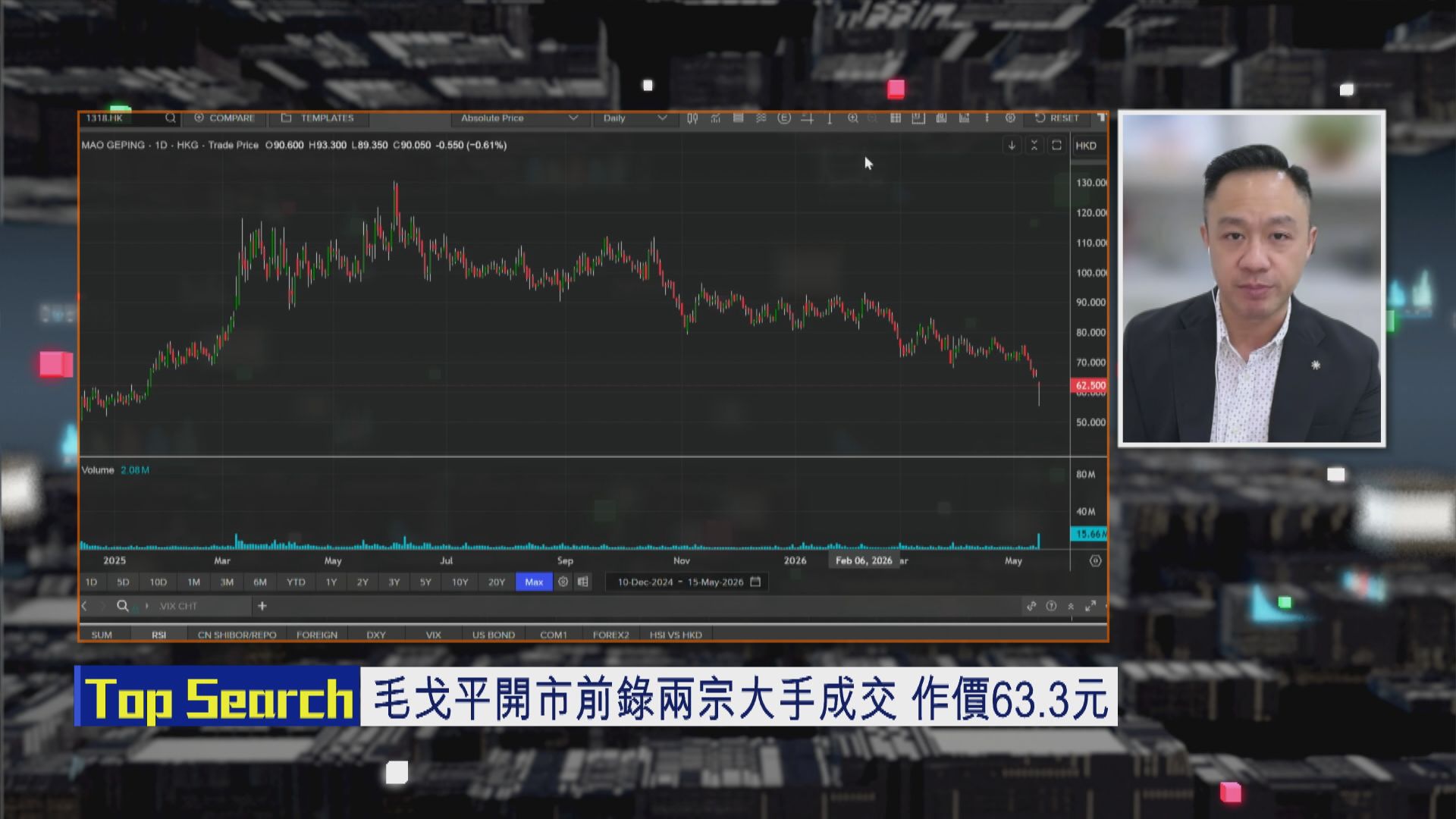
Task: Switch to the US BOND tab
Action: 494,635
